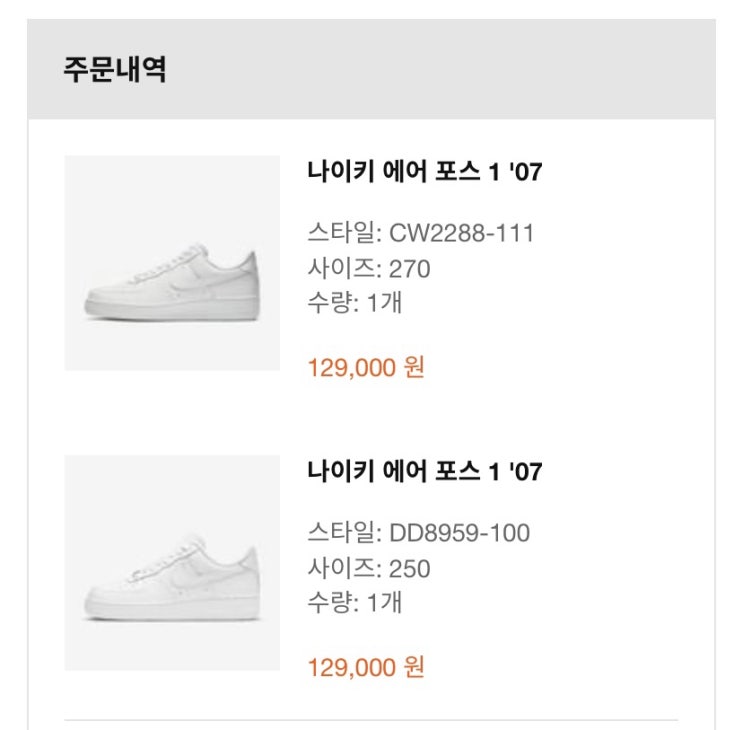Viewport: 743px width, 730px height.
Task: Open the second Air Force 1 thumbnail
Action: (172, 563)
